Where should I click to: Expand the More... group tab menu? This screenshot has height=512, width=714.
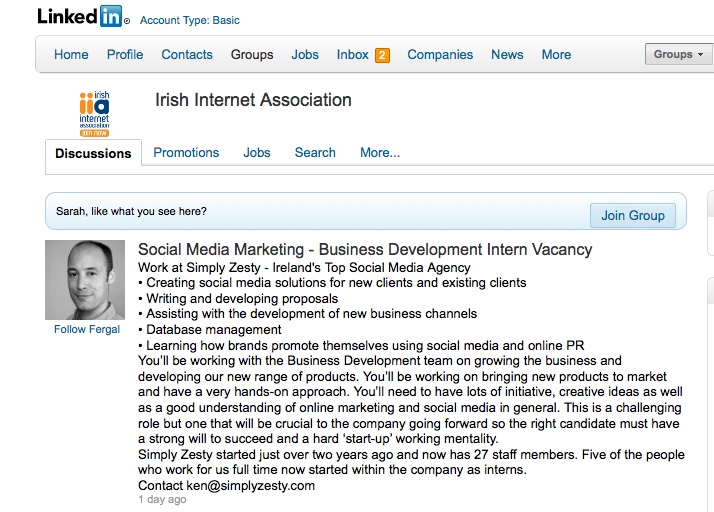click(380, 153)
